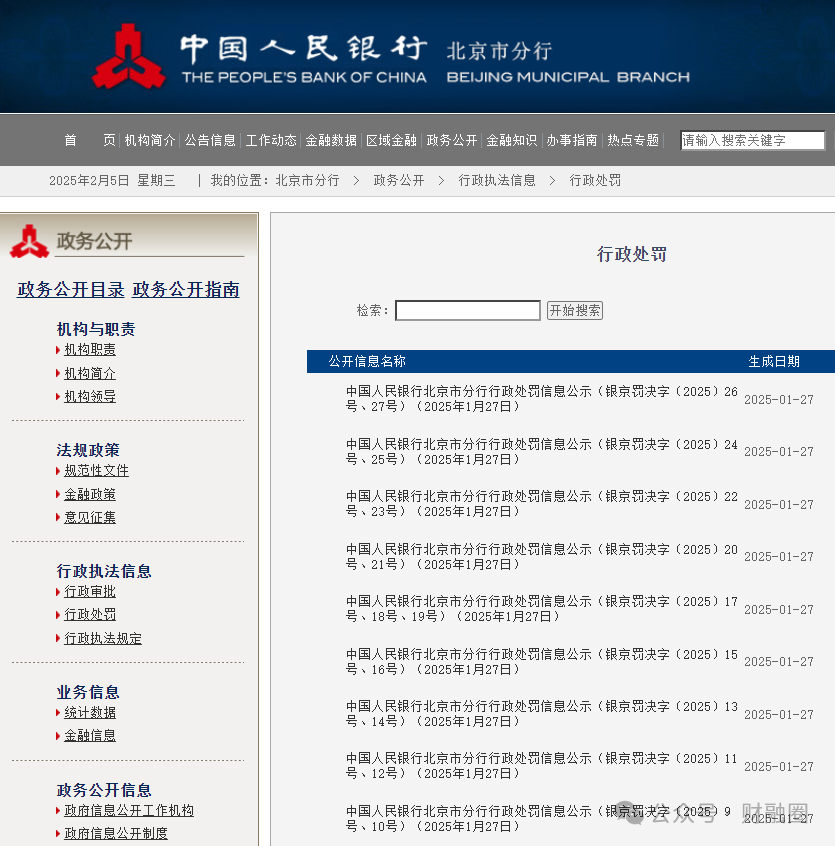
Task: Open 金融知识 in the navigation bar
Action: pos(512,140)
